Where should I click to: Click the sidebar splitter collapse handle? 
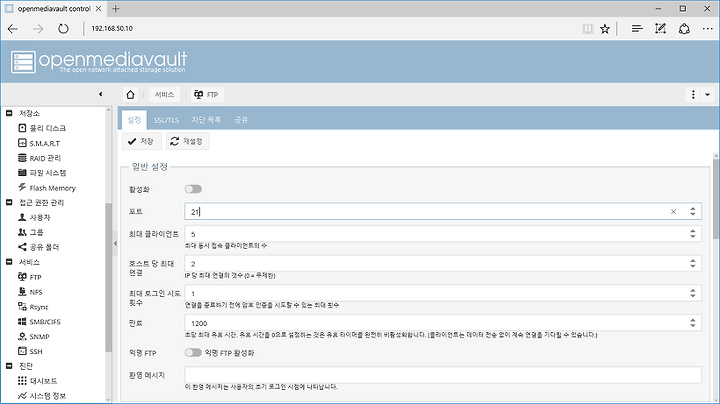coord(115,243)
